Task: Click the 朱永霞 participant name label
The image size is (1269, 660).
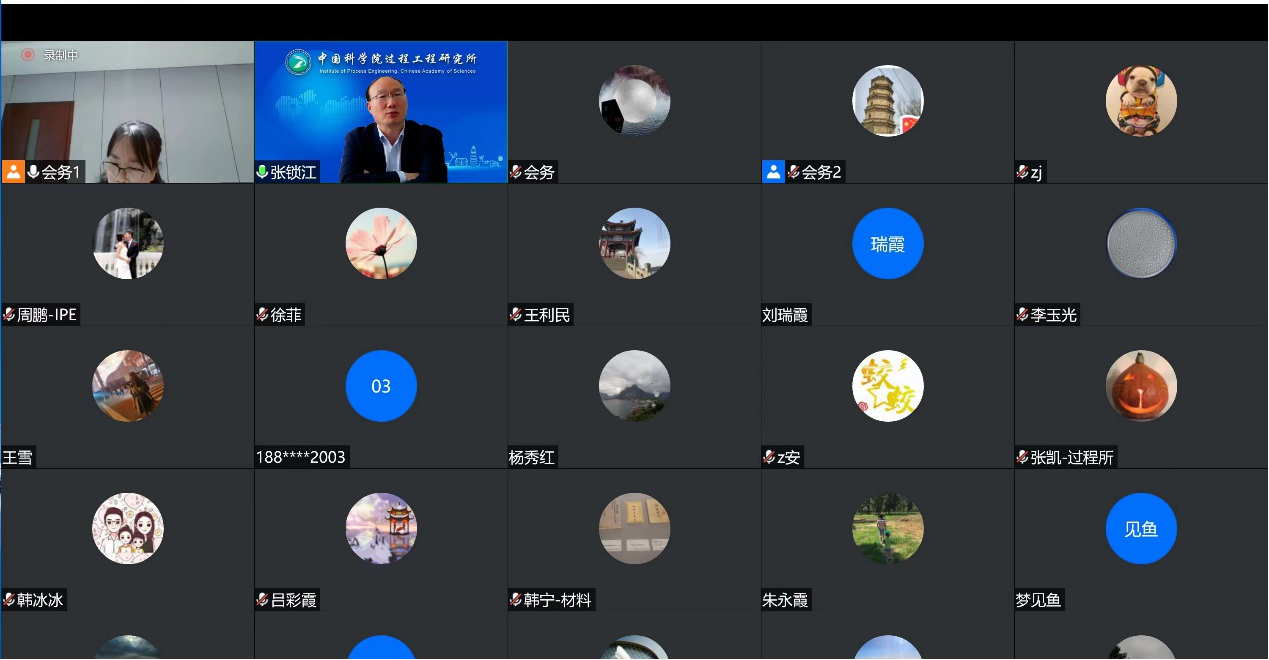Action: (x=785, y=601)
